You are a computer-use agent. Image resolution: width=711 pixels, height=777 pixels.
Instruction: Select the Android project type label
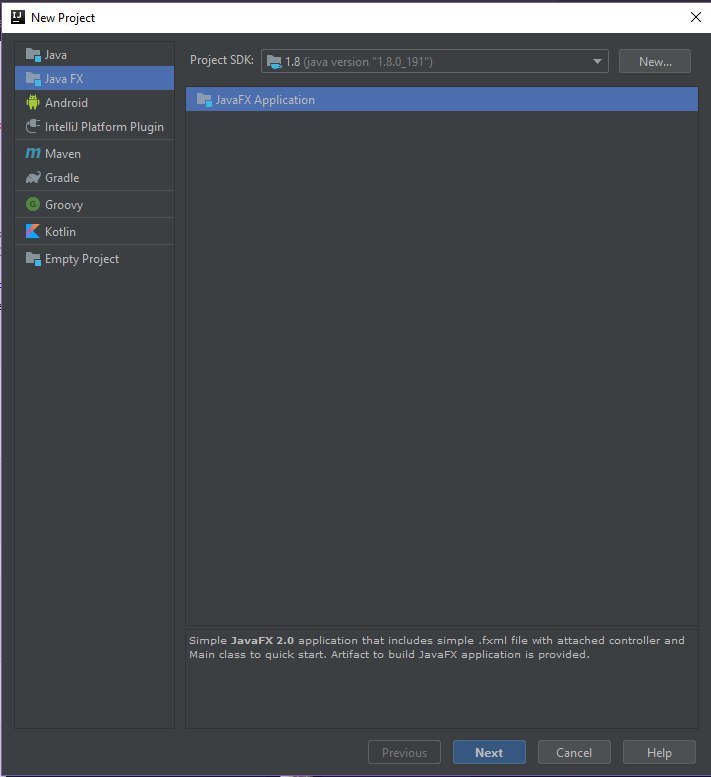pyautogui.click(x=66, y=103)
